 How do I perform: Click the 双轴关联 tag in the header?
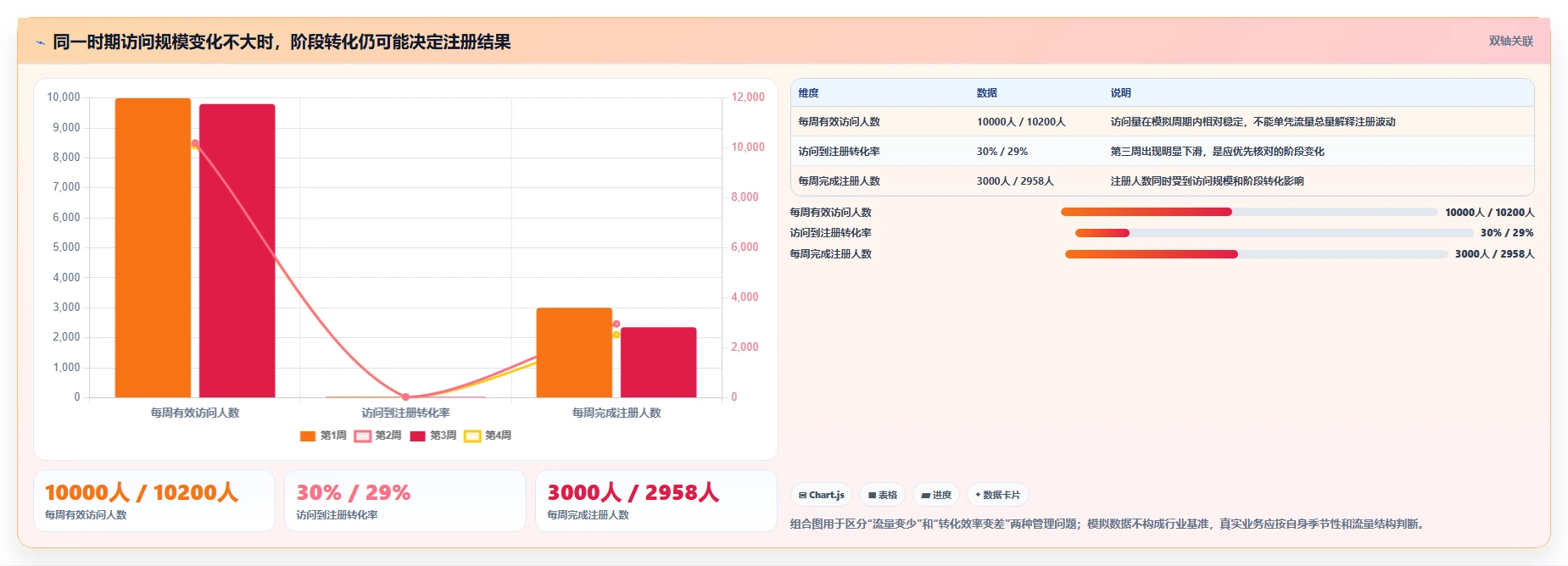coord(1510,41)
